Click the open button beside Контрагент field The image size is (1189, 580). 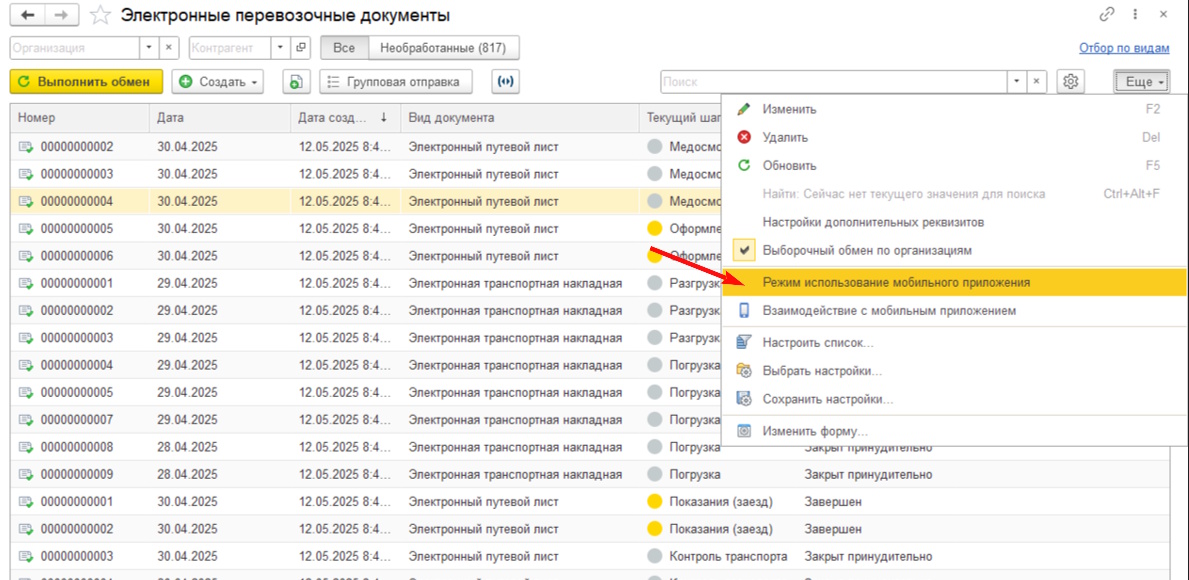tap(301, 47)
